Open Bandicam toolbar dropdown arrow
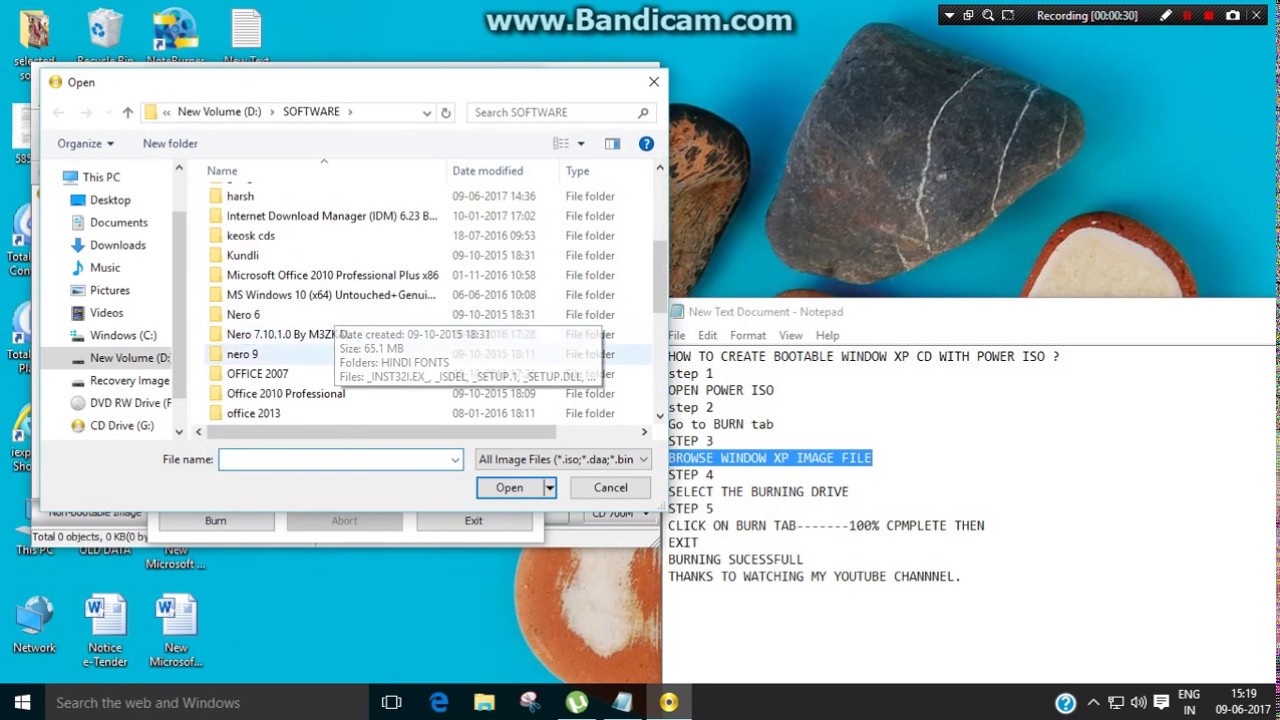The image size is (1280, 720). [949, 15]
